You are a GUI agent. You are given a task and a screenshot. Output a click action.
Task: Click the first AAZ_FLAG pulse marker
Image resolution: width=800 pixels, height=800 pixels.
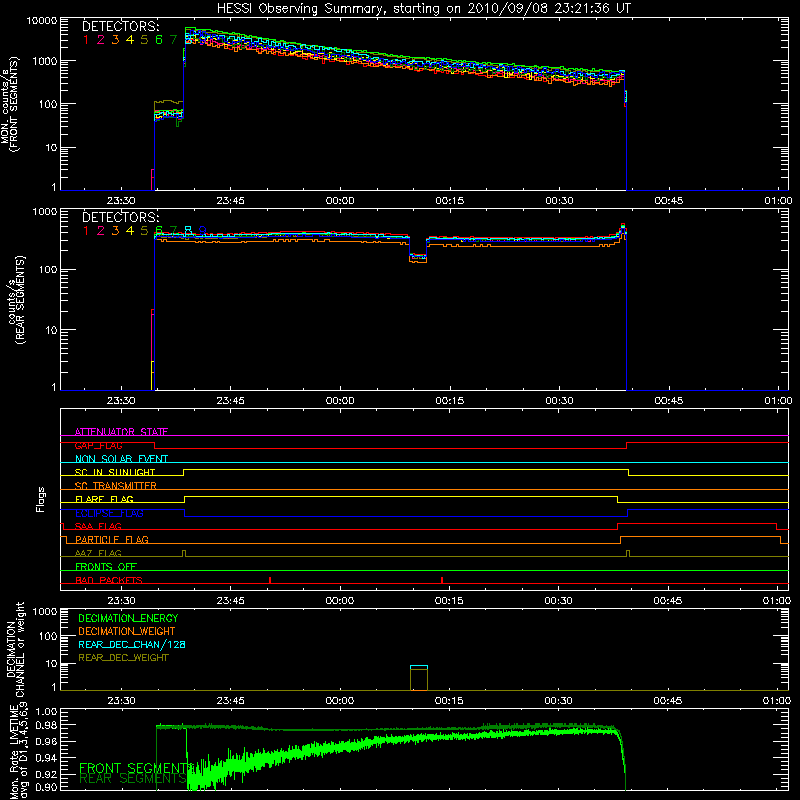[184, 553]
